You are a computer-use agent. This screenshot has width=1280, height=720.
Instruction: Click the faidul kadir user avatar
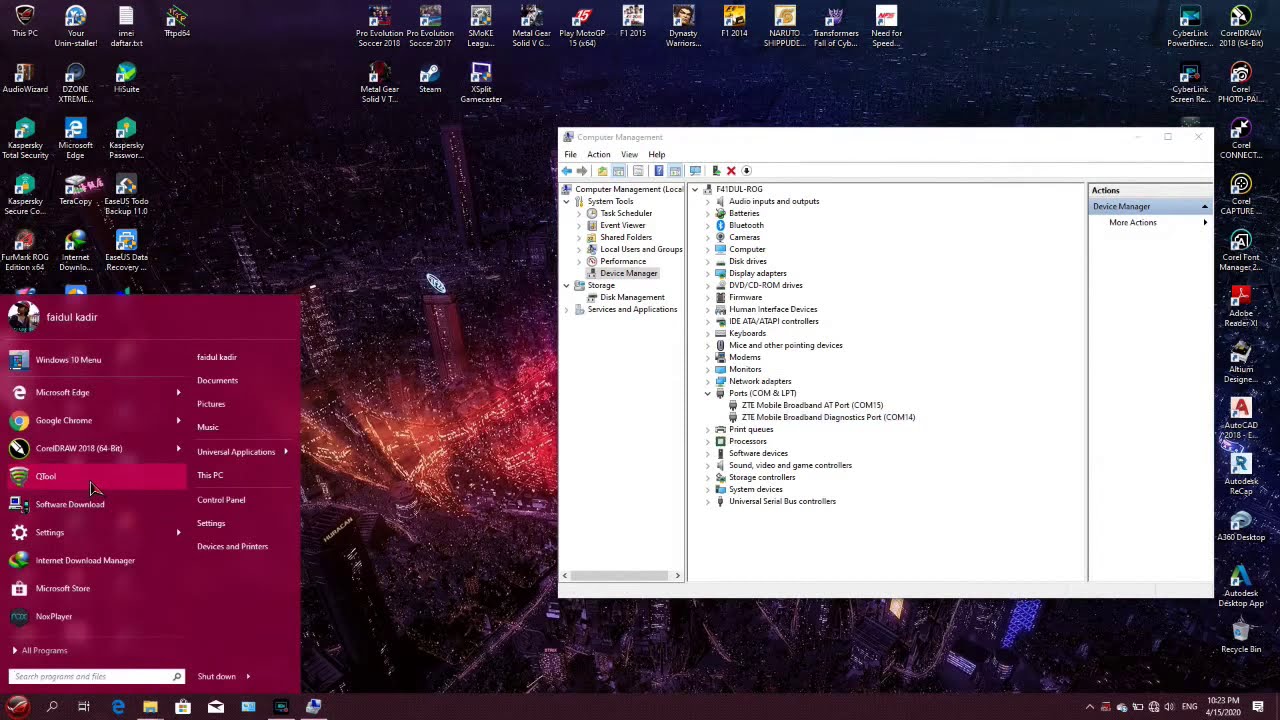[24, 317]
